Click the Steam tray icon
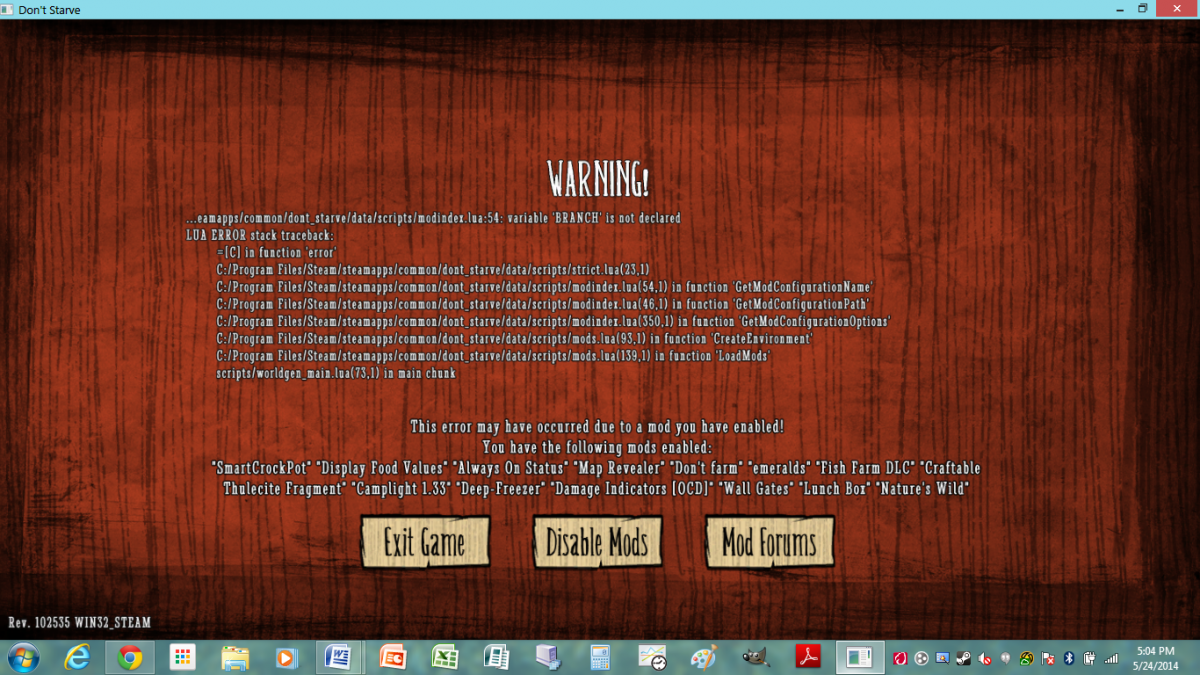Viewport: 1200px width, 675px height. click(x=963, y=658)
